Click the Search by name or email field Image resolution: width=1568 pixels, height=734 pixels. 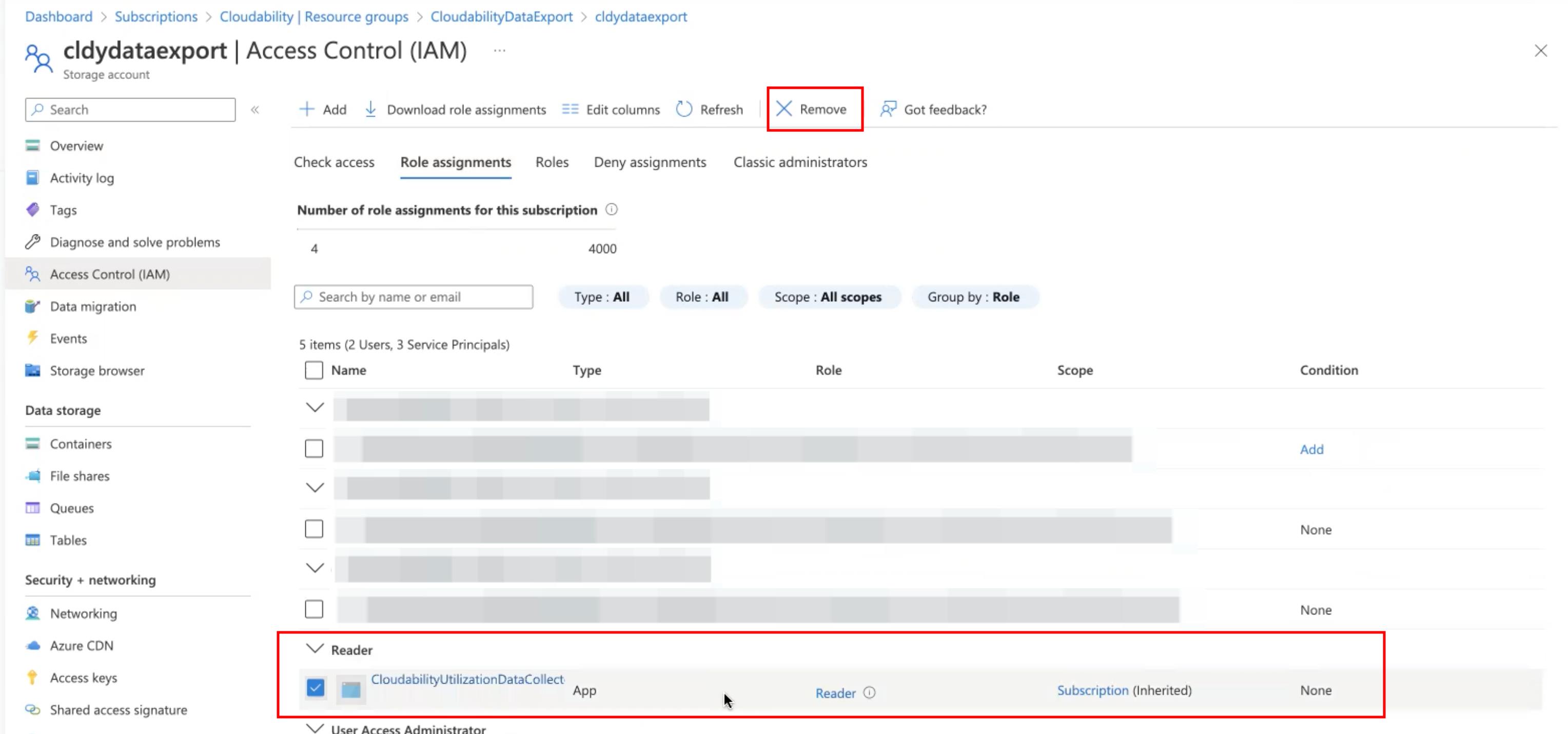pos(414,297)
